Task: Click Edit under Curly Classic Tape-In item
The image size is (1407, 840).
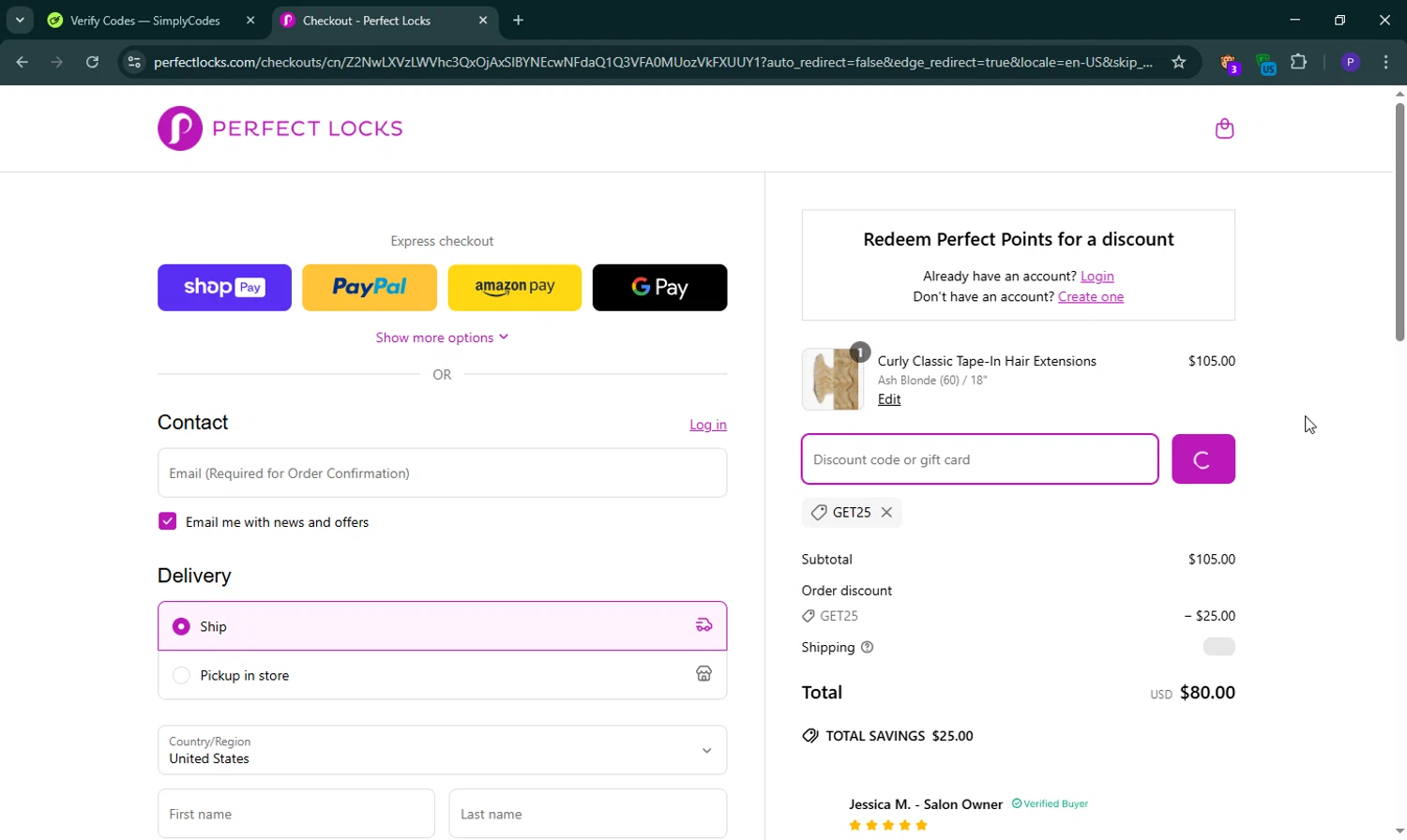Action: (x=889, y=399)
